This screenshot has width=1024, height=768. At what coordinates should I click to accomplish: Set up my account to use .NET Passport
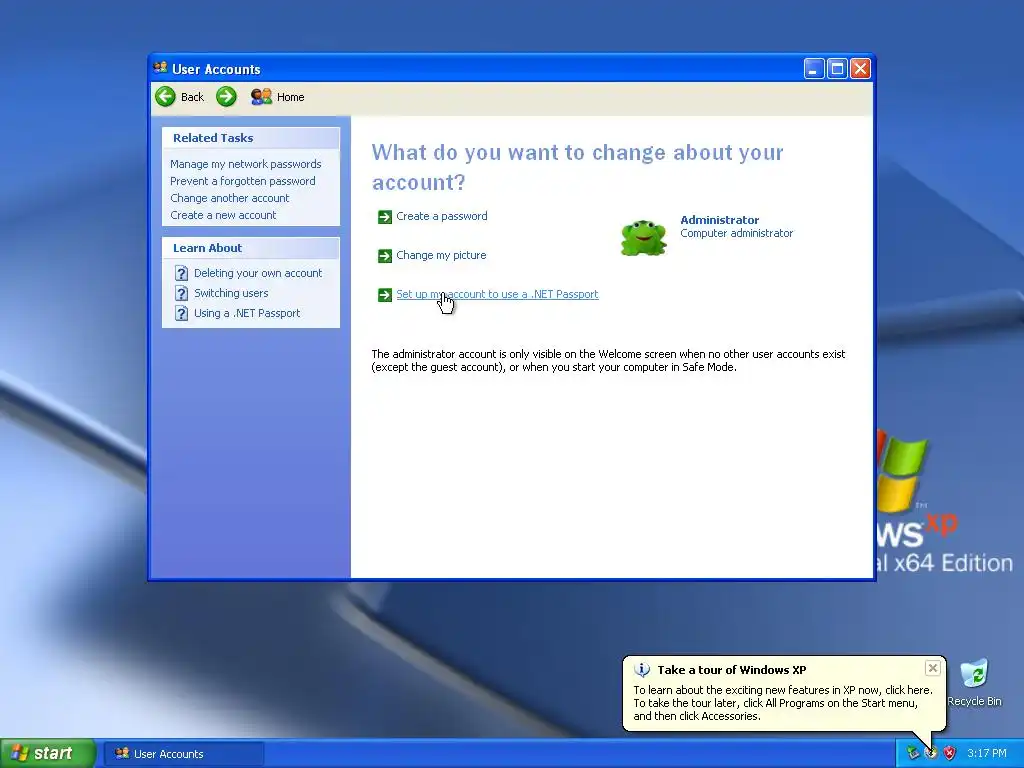pyautogui.click(x=497, y=295)
